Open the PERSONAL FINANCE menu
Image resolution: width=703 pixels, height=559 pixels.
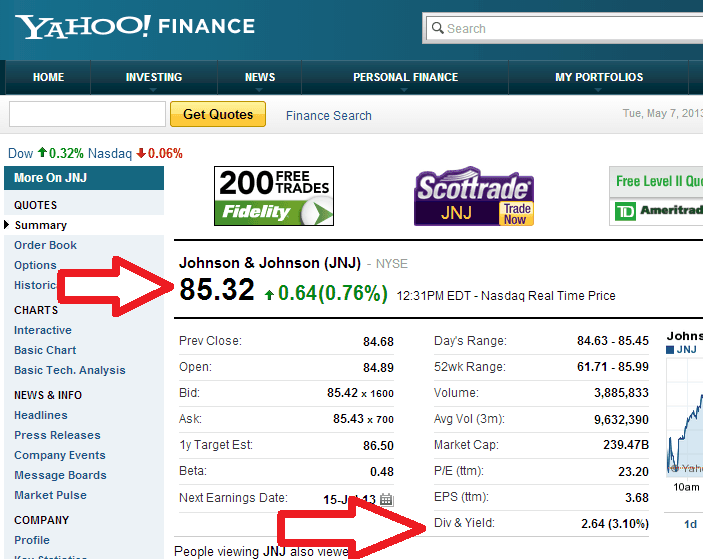click(x=405, y=77)
